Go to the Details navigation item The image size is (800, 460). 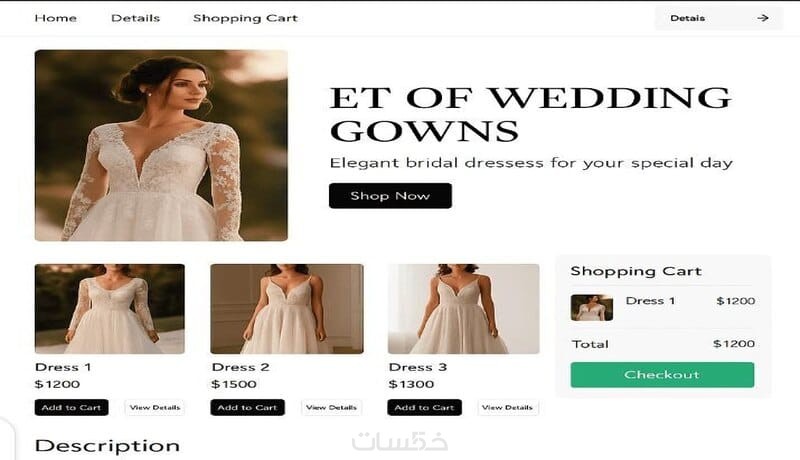pyautogui.click(x=135, y=18)
